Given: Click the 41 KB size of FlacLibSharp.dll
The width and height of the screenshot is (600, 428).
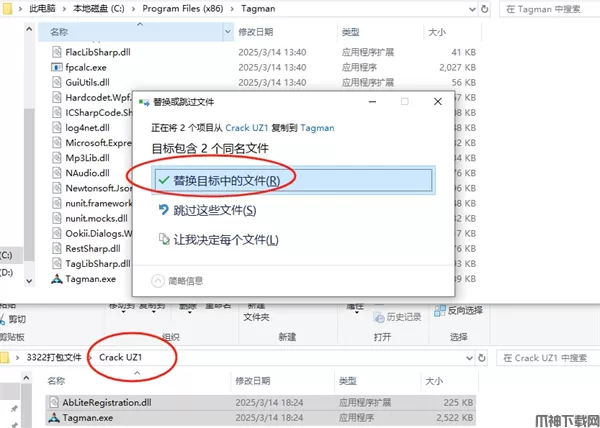Looking at the screenshot, I should 464,52.
